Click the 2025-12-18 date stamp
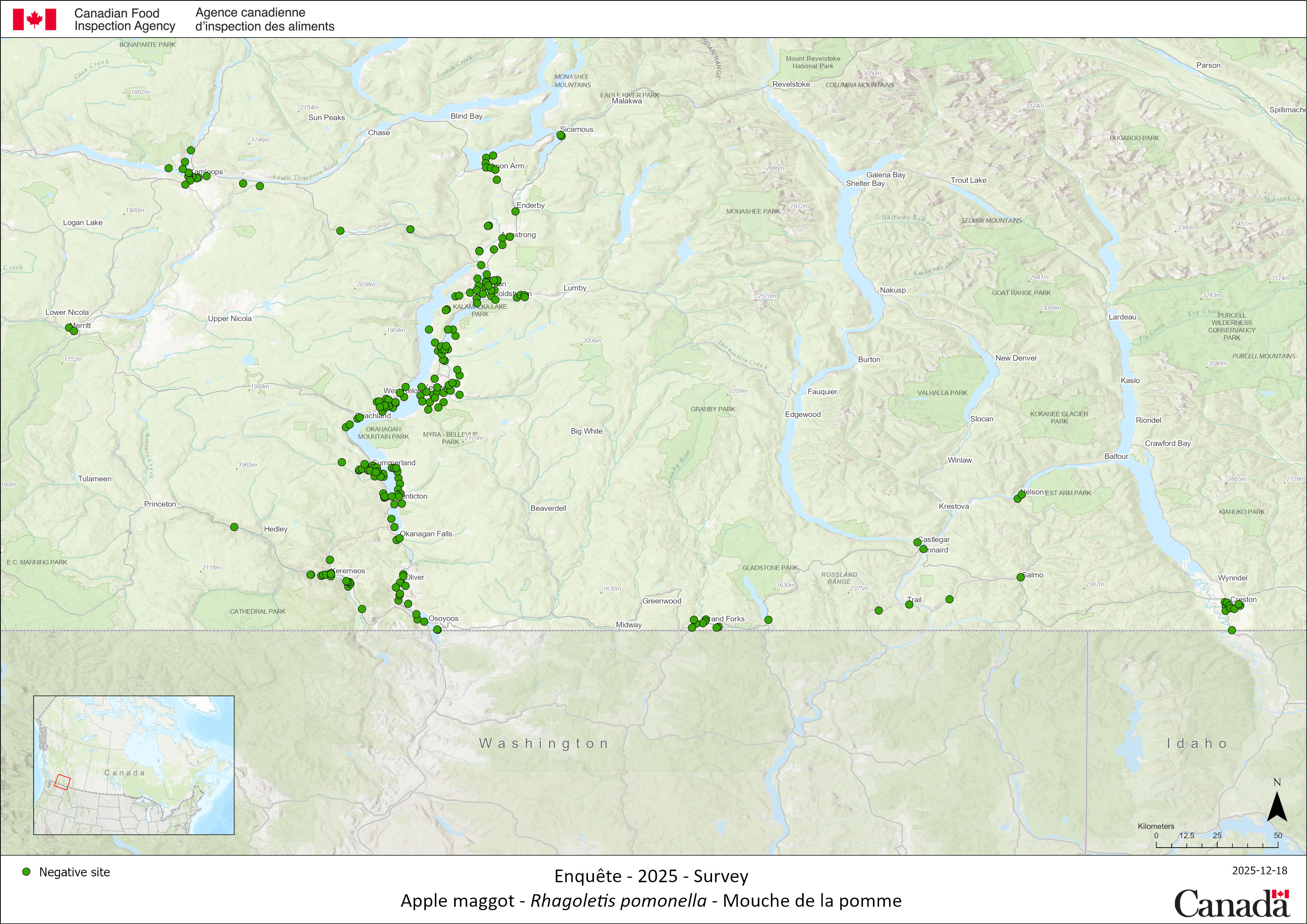The height and width of the screenshot is (924, 1307). tap(1259, 870)
